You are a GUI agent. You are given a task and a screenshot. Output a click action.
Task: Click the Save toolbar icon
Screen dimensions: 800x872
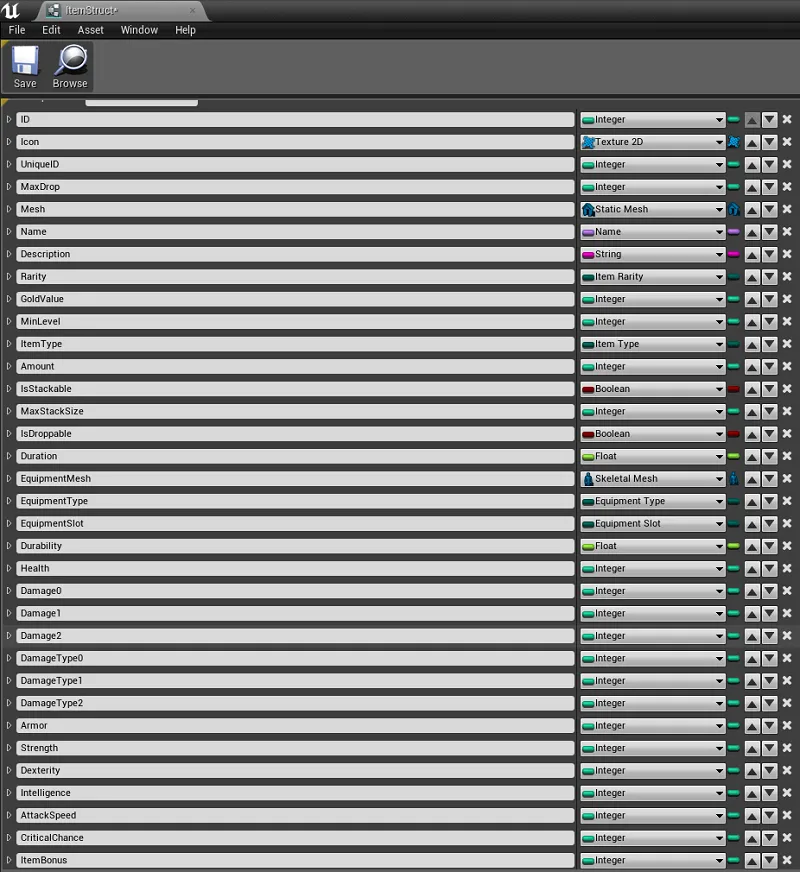pyautogui.click(x=25, y=67)
